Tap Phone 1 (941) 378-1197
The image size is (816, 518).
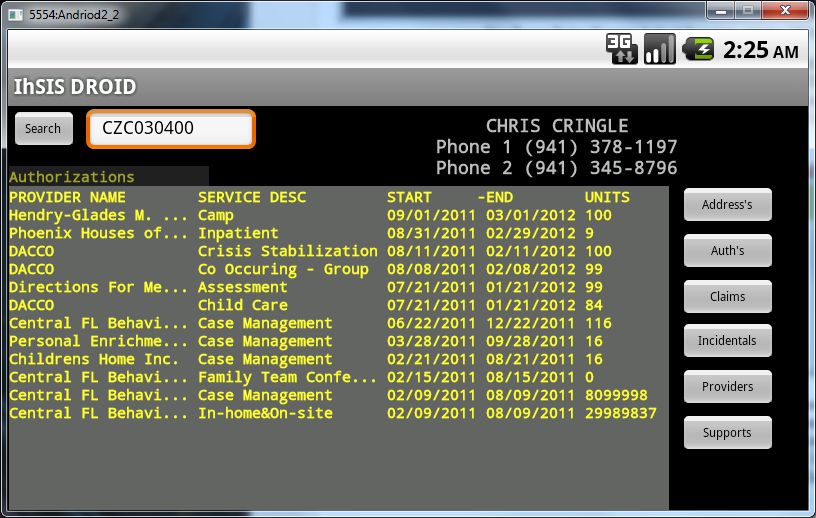[x=557, y=147]
